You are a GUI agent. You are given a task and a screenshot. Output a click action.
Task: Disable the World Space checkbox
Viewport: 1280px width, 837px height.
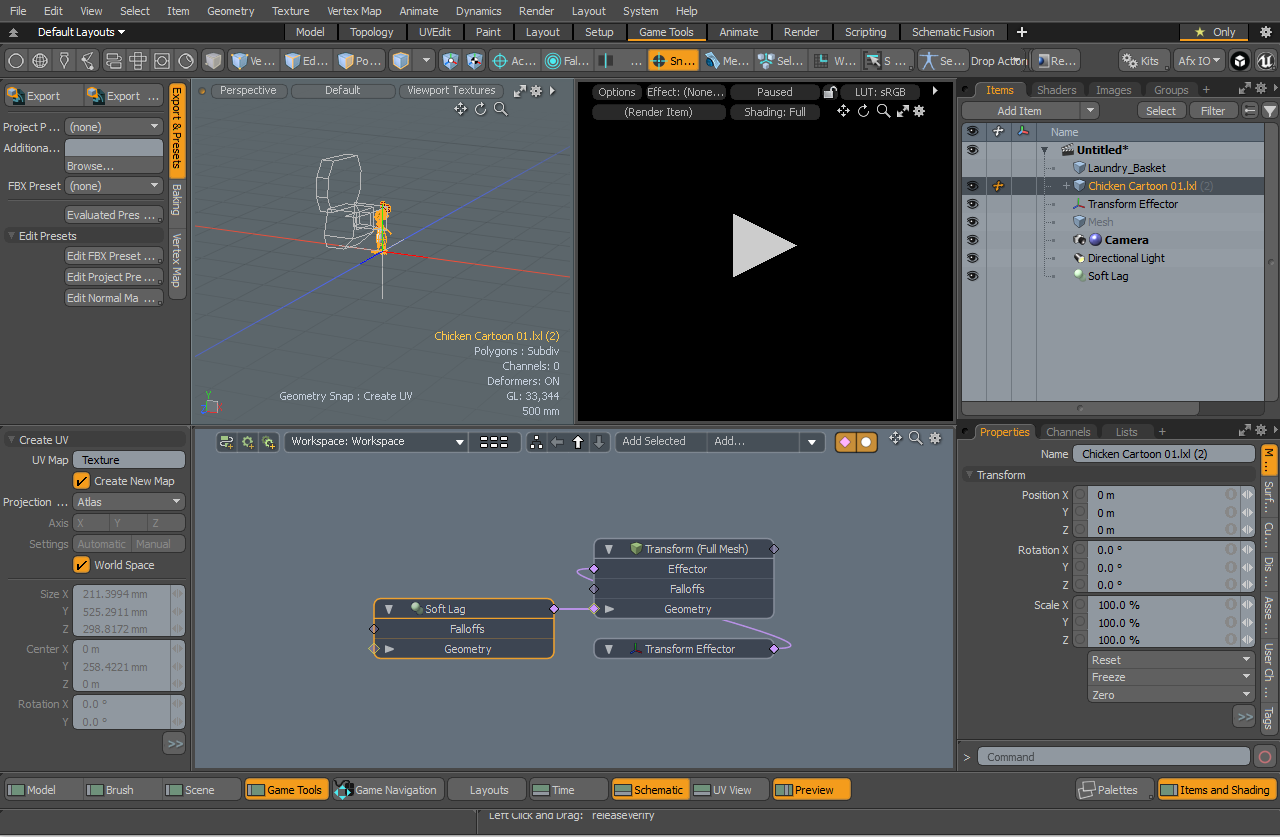(82, 565)
